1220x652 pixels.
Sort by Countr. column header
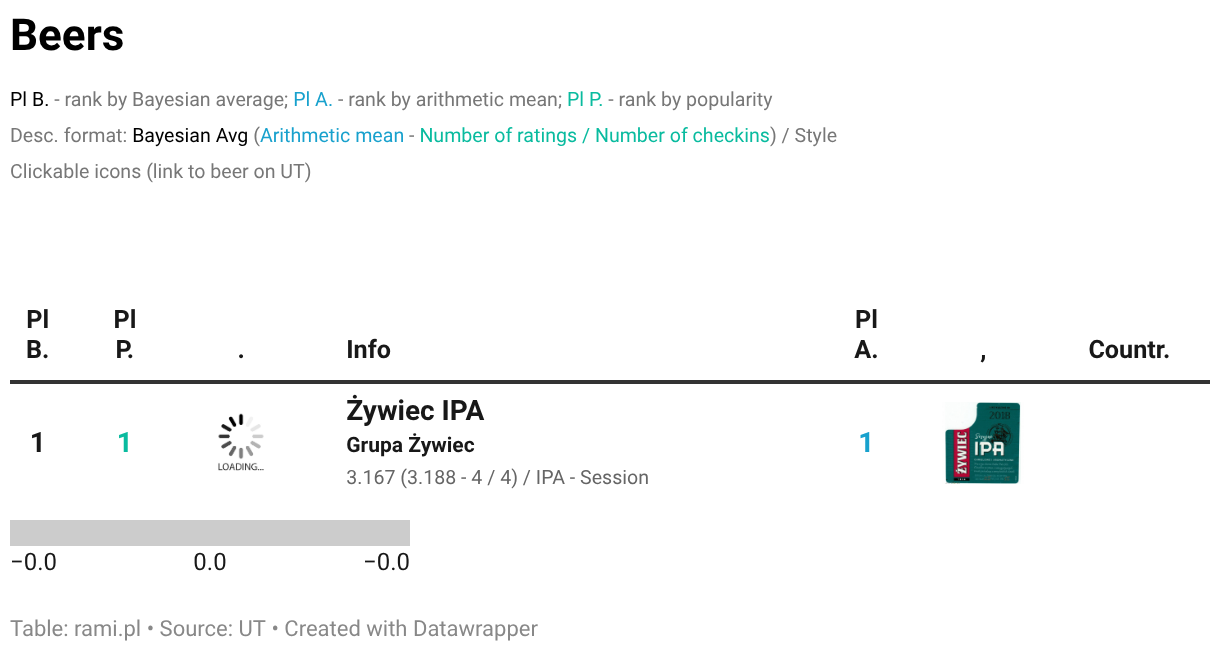point(1129,350)
